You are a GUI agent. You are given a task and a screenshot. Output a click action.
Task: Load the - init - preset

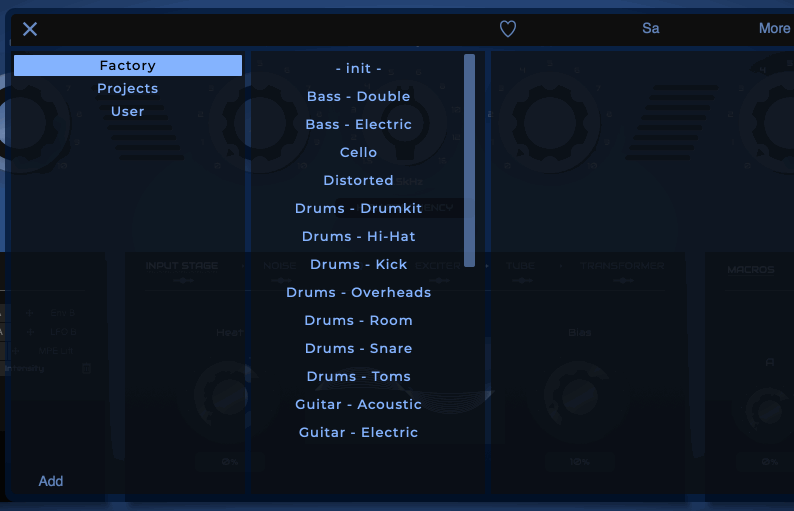[x=358, y=69]
